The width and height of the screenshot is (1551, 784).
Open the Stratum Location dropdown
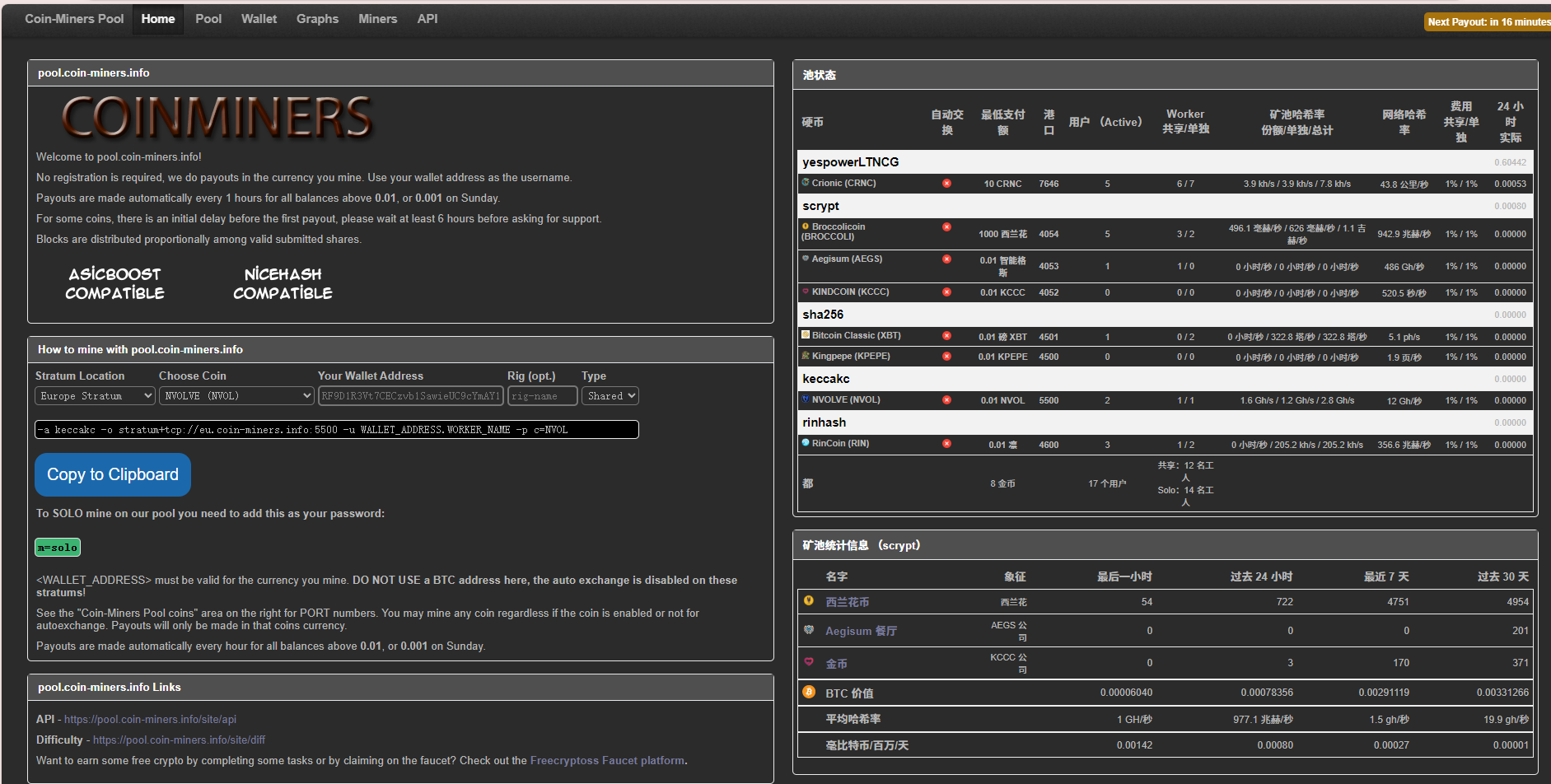click(x=96, y=396)
